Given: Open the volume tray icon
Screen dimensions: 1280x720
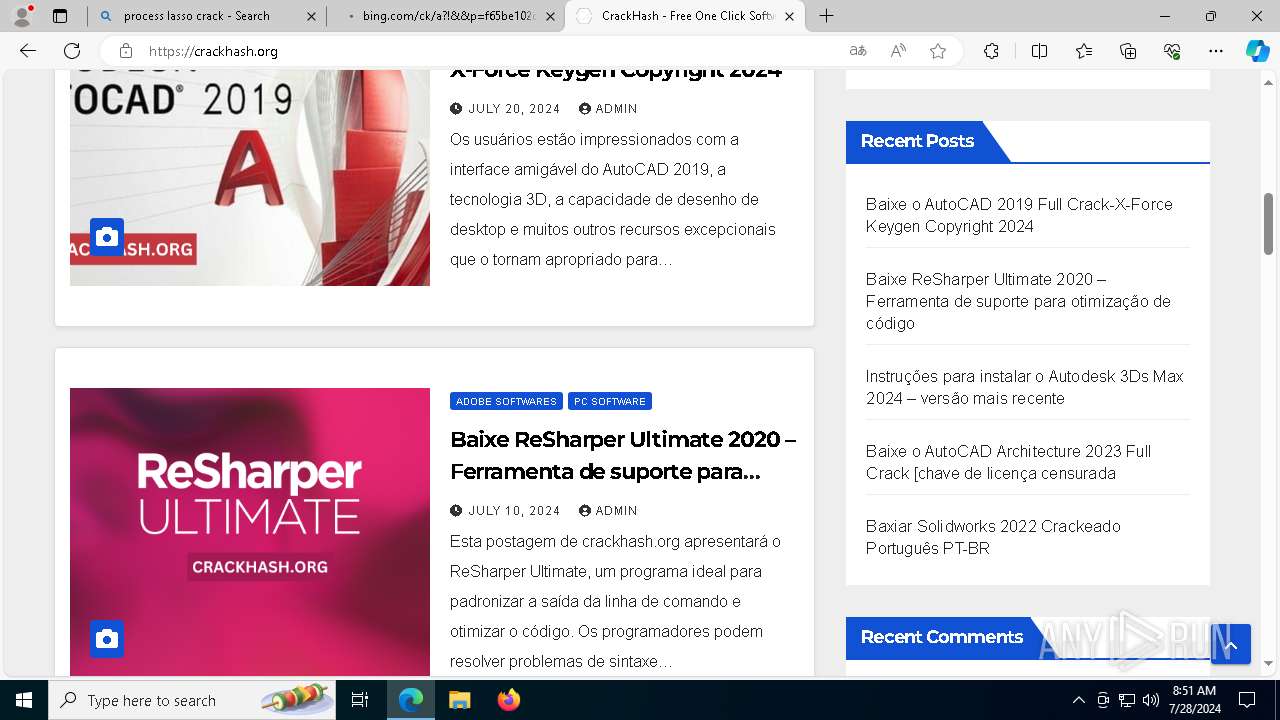Looking at the screenshot, I should 1151,700.
